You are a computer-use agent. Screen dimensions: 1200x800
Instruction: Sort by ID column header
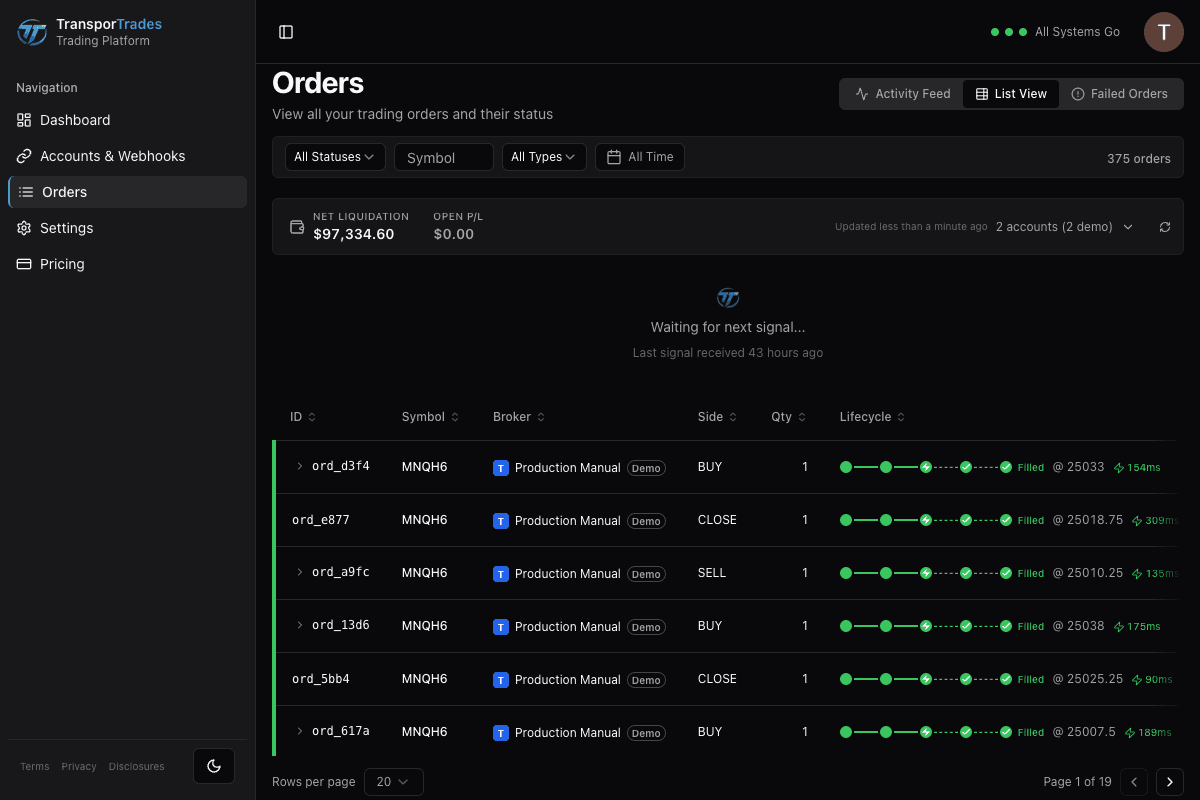click(303, 417)
